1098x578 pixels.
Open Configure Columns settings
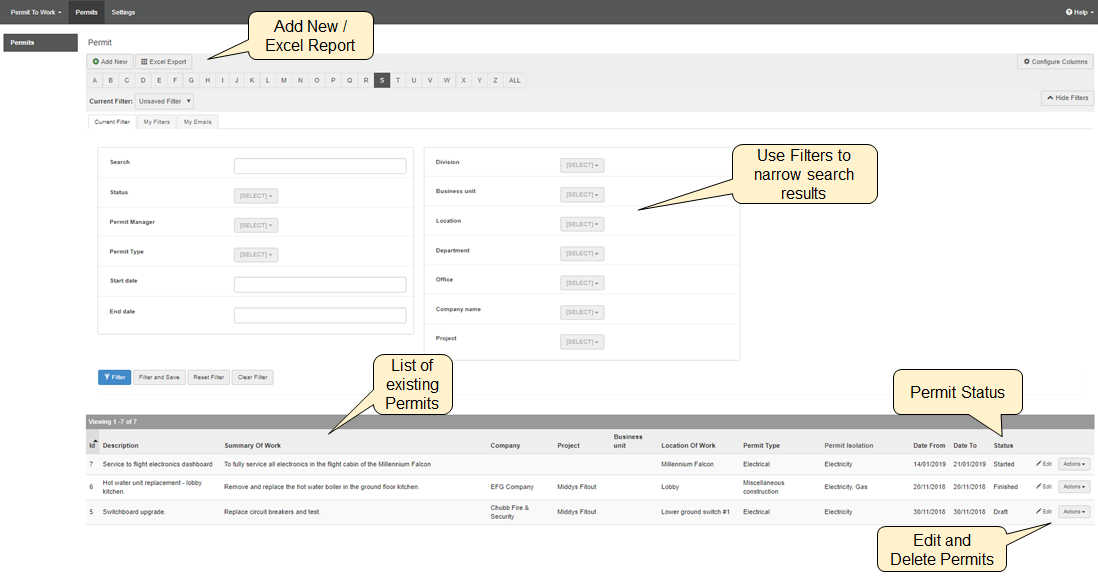1055,62
